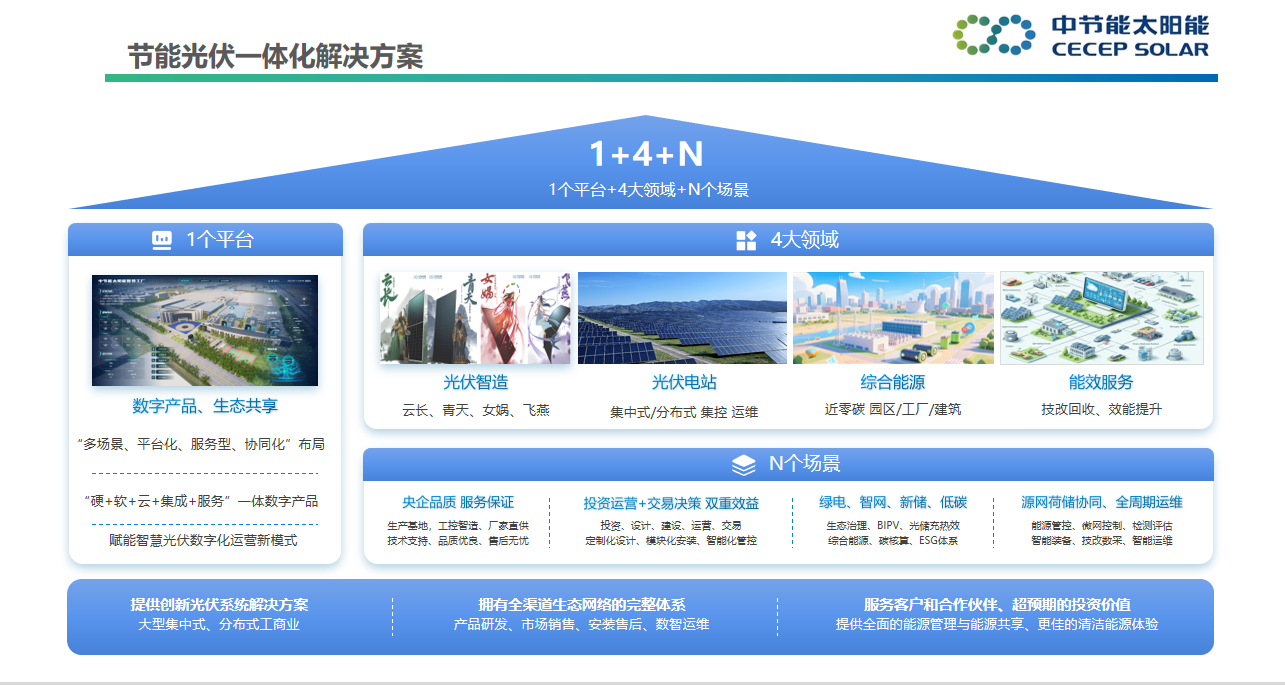Click the 光伏智造 label
The height and width of the screenshot is (685, 1285).
(x=476, y=382)
